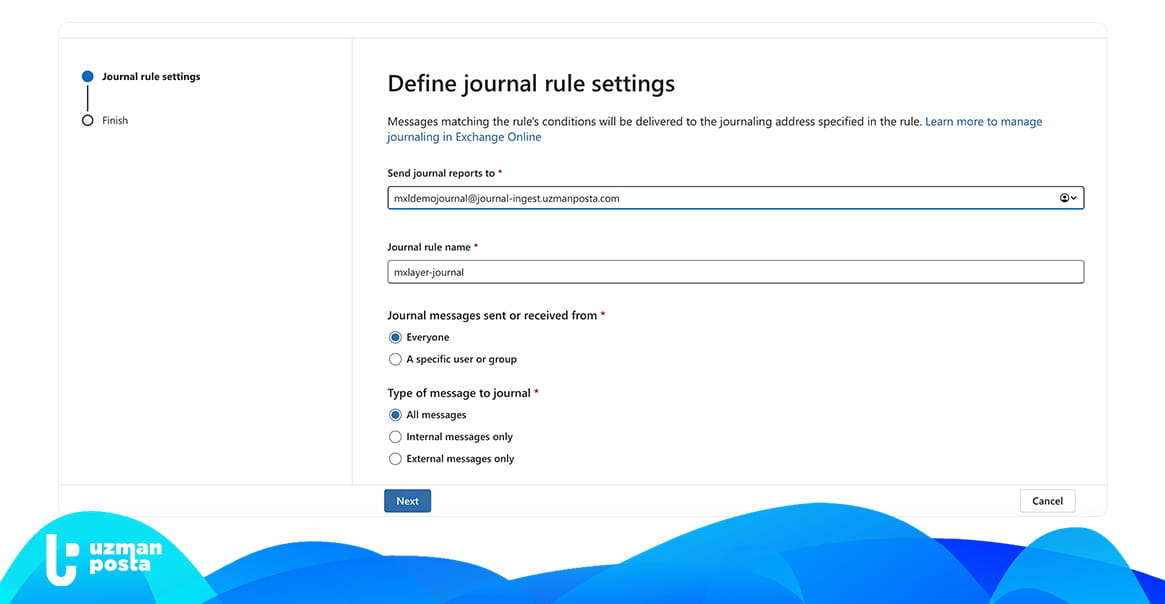This screenshot has width=1165, height=604.
Task: Go to the Journal rule settings step label
Action: tap(151, 77)
